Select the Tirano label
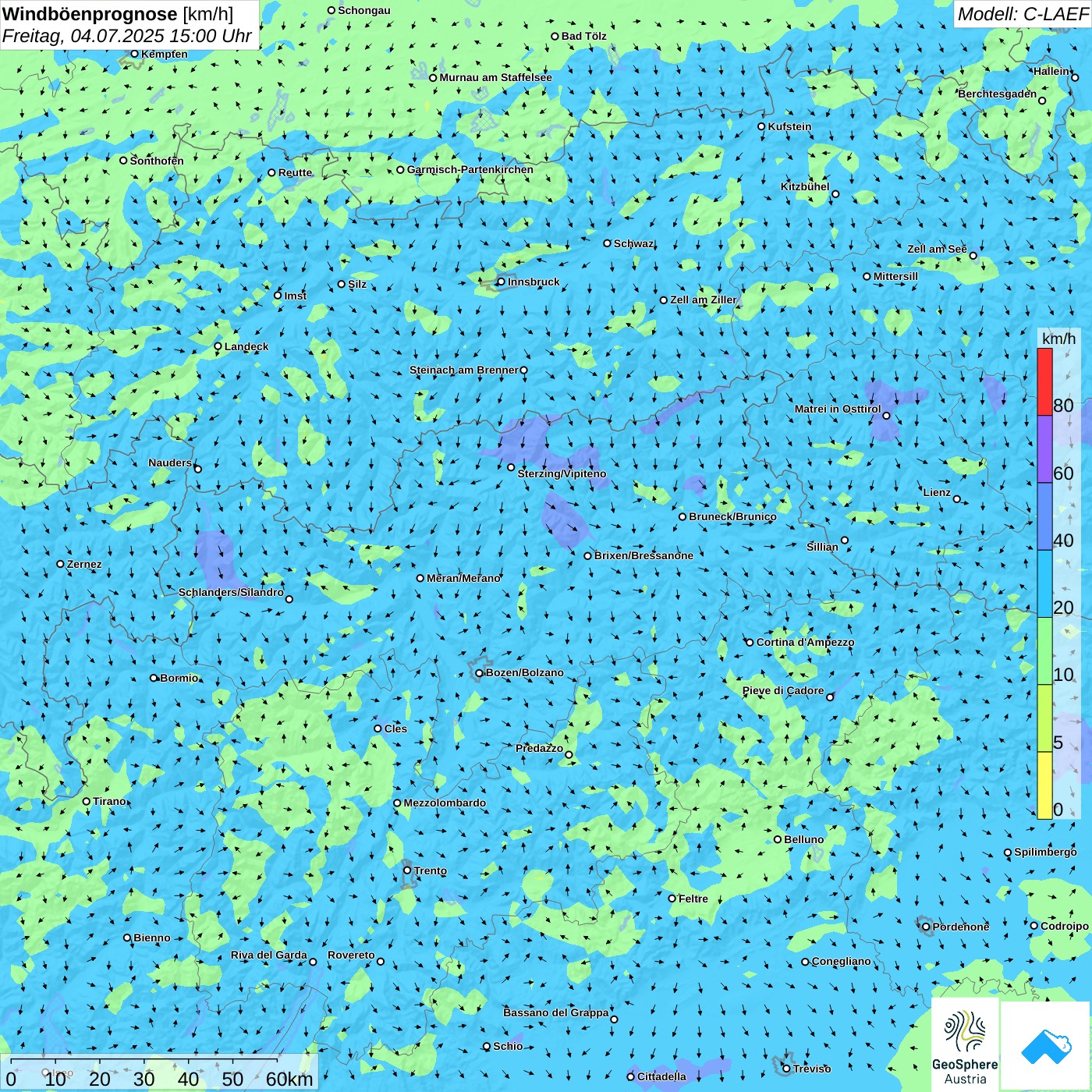This screenshot has width=1092, height=1092. tap(109, 801)
